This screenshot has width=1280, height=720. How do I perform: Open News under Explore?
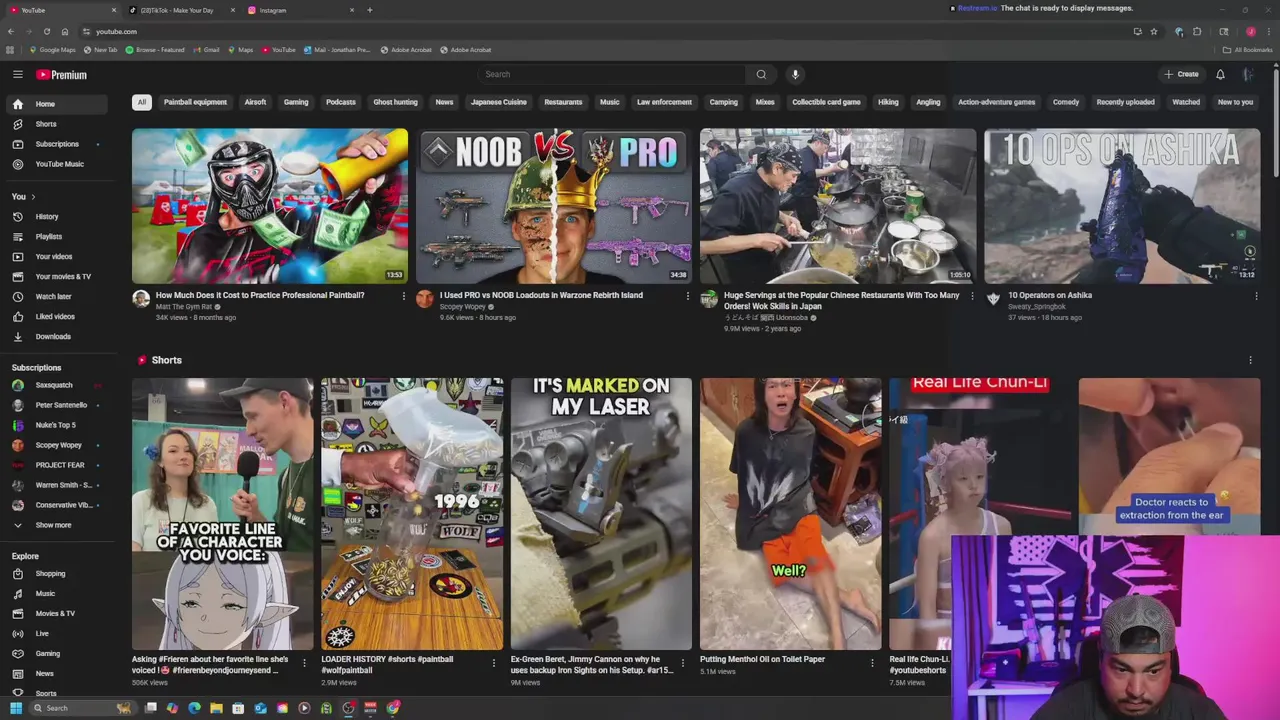pyautogui.click(x=58, y=673)
